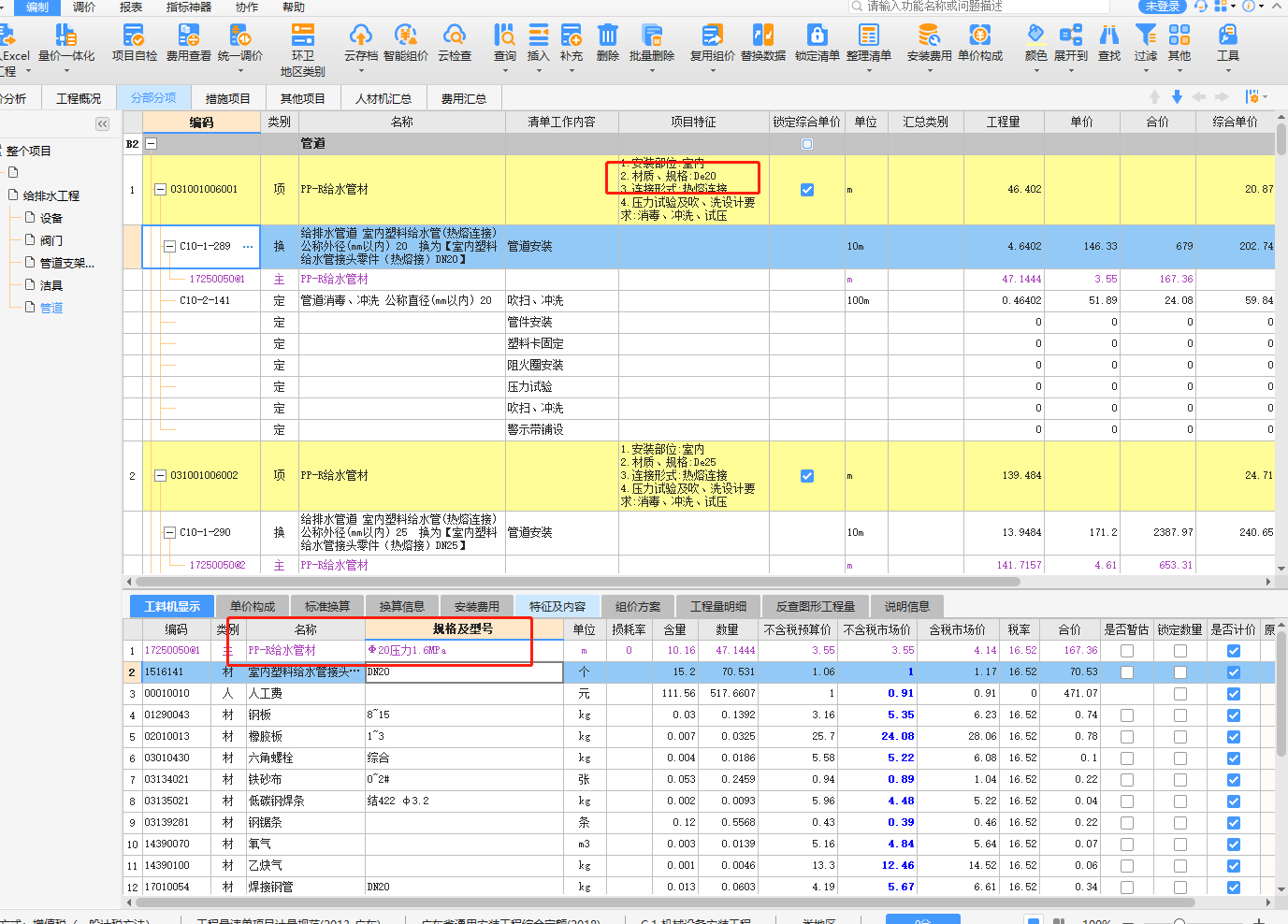
Task: Click the 未登录 login button
Action: coord(1163,7)
